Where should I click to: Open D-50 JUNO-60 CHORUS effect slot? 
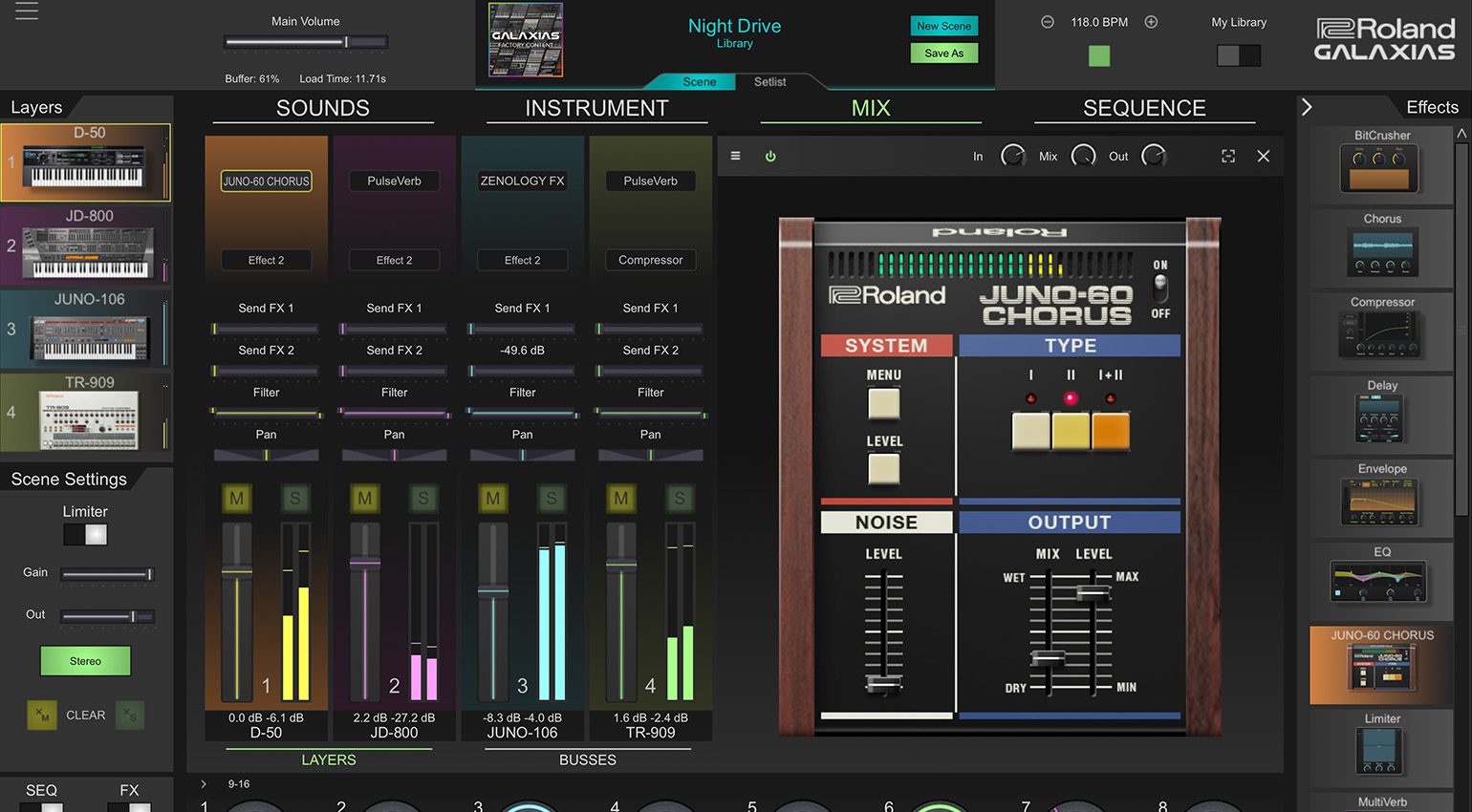click(267, 181)
